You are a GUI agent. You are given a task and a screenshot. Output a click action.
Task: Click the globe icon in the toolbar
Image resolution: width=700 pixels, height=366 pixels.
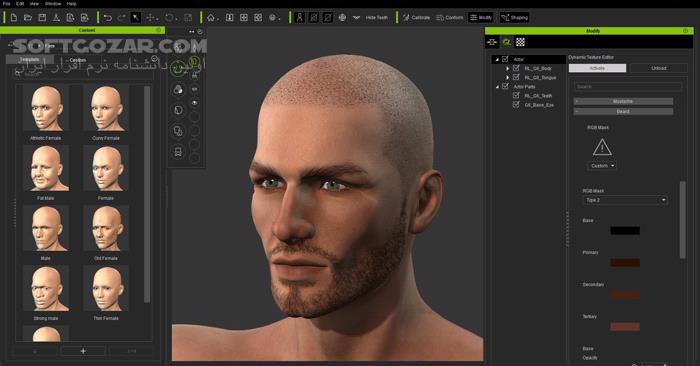pyautogui.click(x=342, y=18)
